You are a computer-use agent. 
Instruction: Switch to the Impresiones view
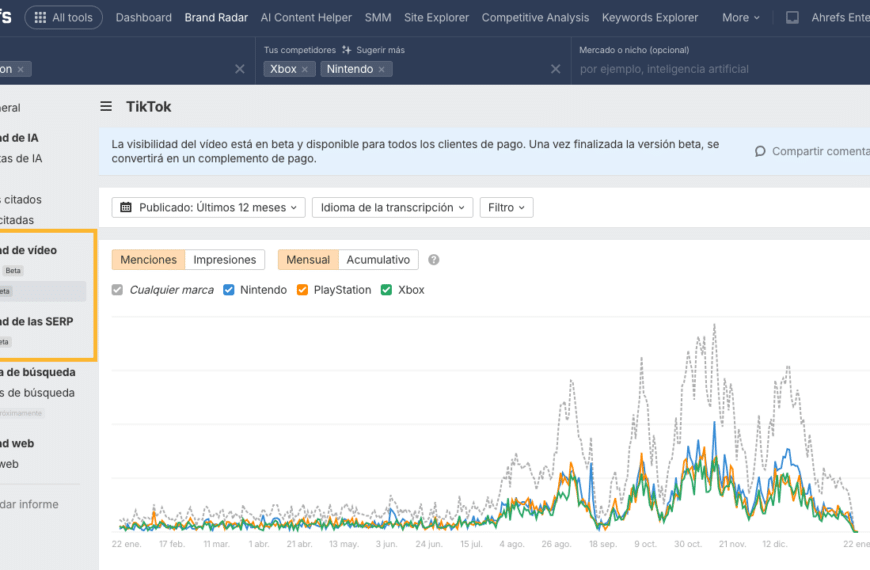pyautogui.click(x=224, y=259)
